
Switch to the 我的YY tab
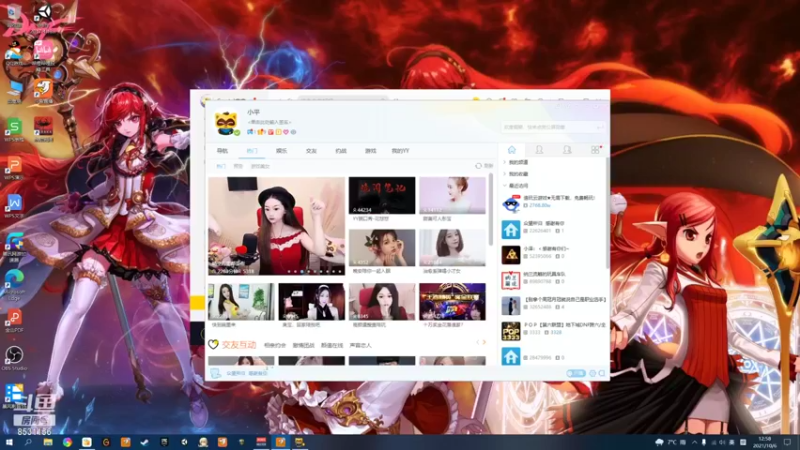pyautogui.click(x=400, y=151)
